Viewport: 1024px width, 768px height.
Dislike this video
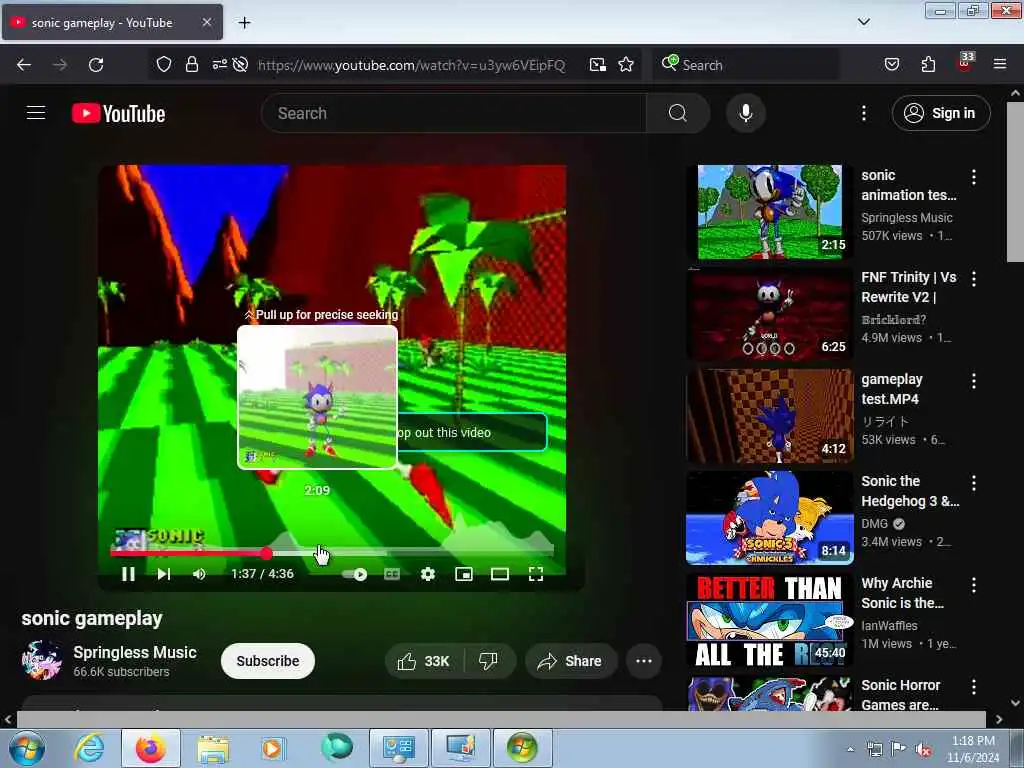488,661
